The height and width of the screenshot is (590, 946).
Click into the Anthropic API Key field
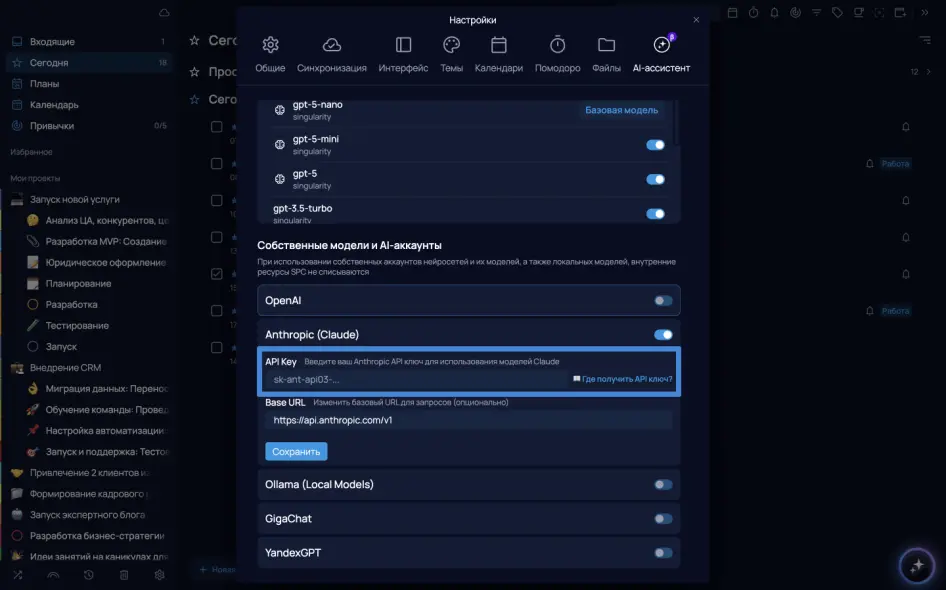click(415, 380)
